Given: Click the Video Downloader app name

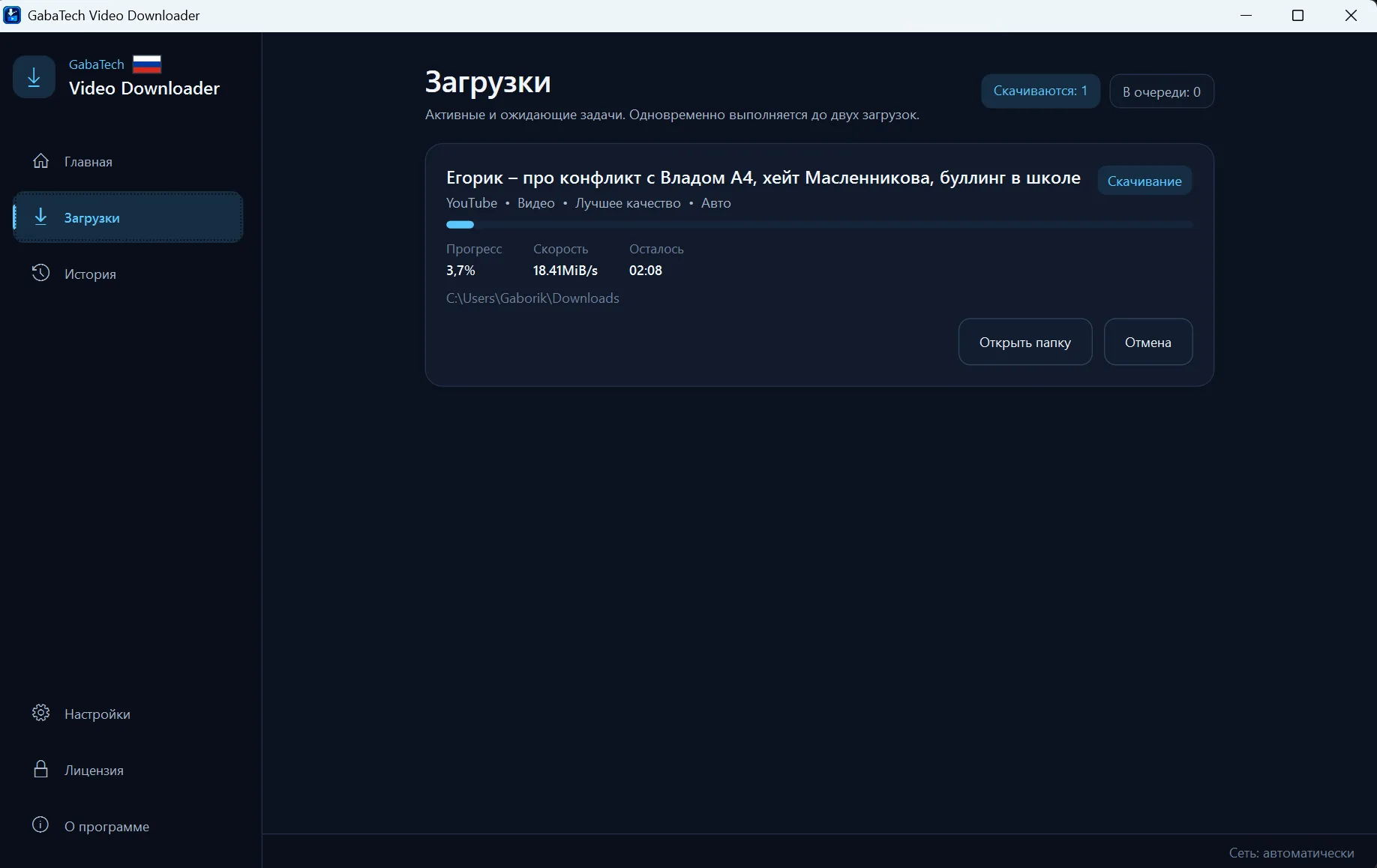Looking at the screenshot, I should click(144, 88).
